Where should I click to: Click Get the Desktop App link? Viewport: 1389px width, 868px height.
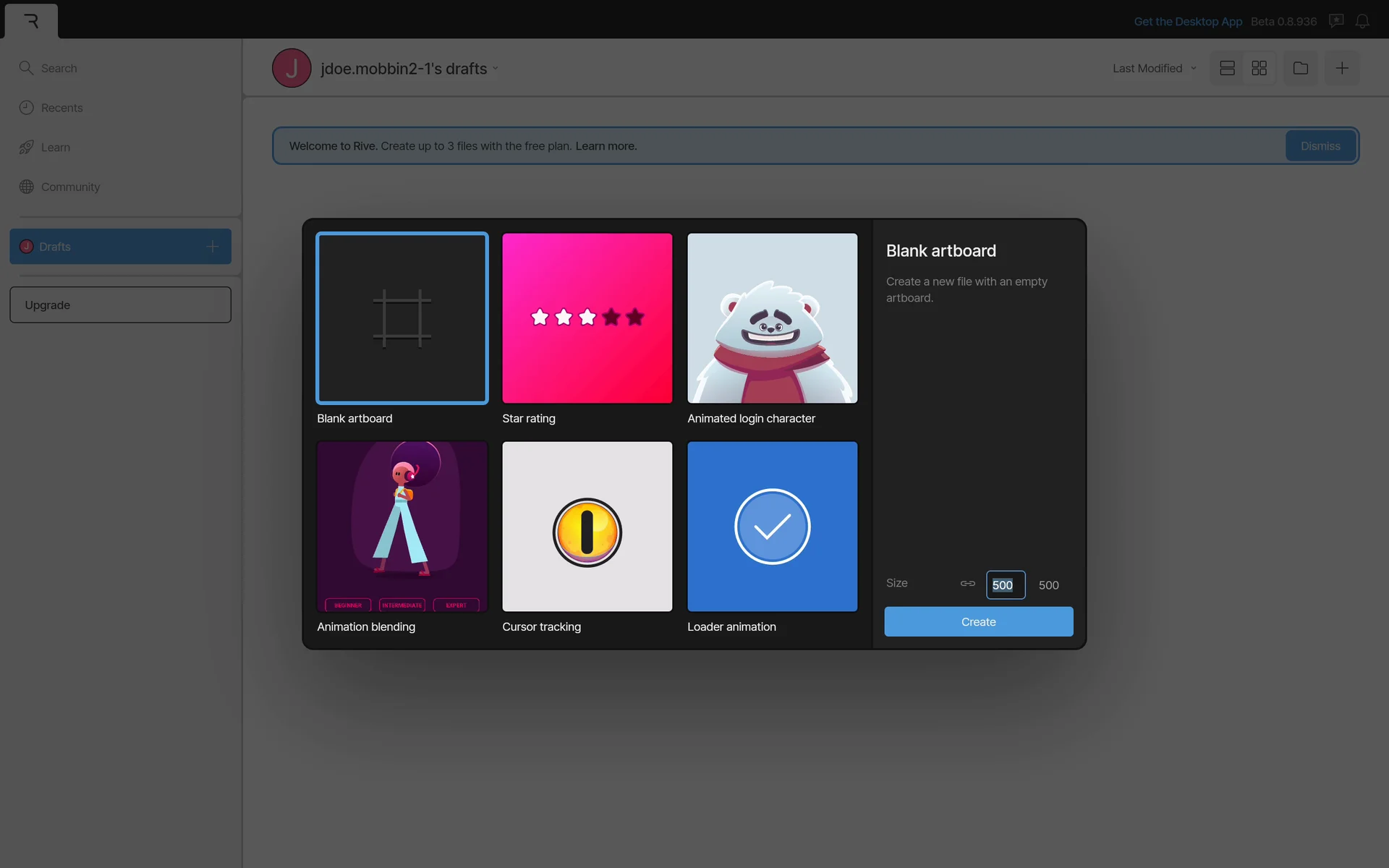[1187, 22]
